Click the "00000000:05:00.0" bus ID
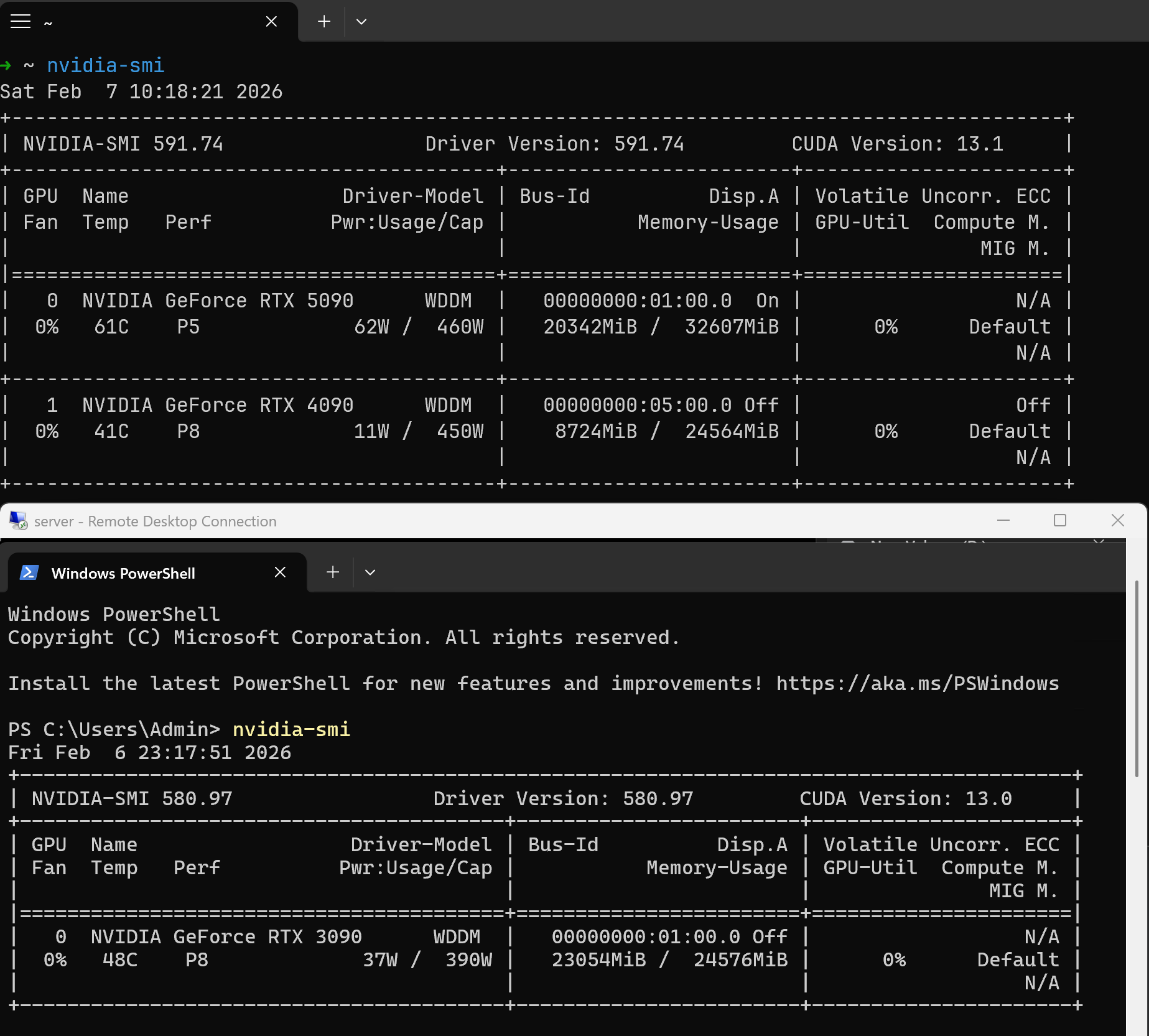1149x1036 pixels. pyautogui.click(x=638, y=406)
